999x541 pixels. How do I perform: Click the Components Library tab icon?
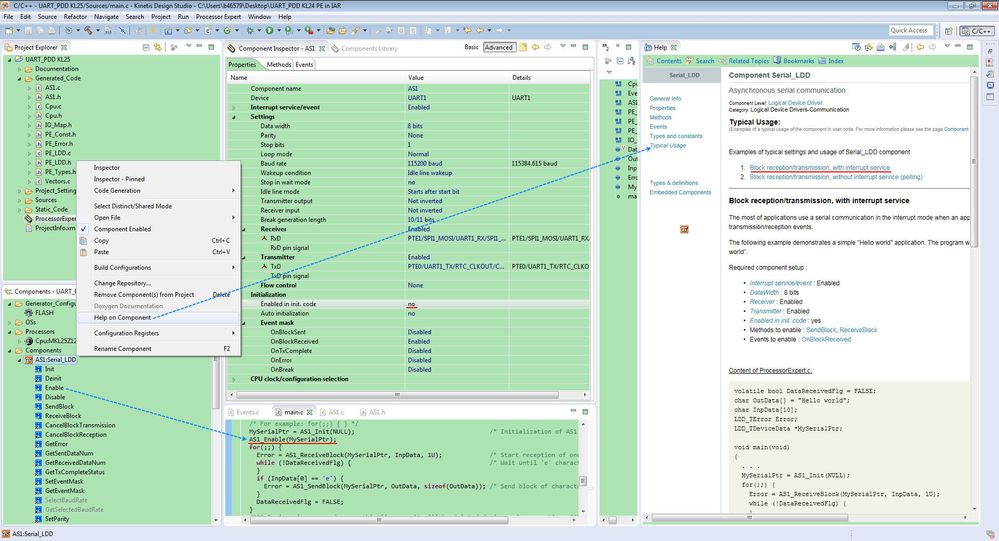pos(335,48)
